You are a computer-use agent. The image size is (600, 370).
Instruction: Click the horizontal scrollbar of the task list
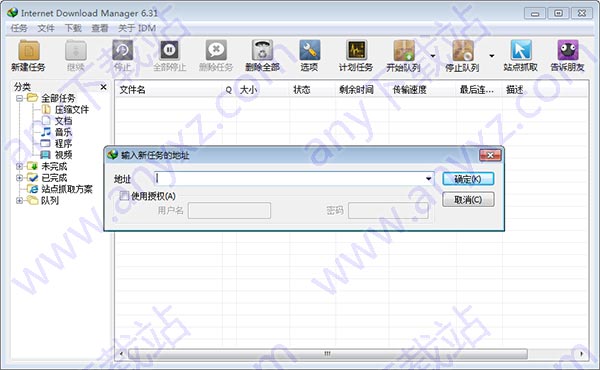point(328,354)
